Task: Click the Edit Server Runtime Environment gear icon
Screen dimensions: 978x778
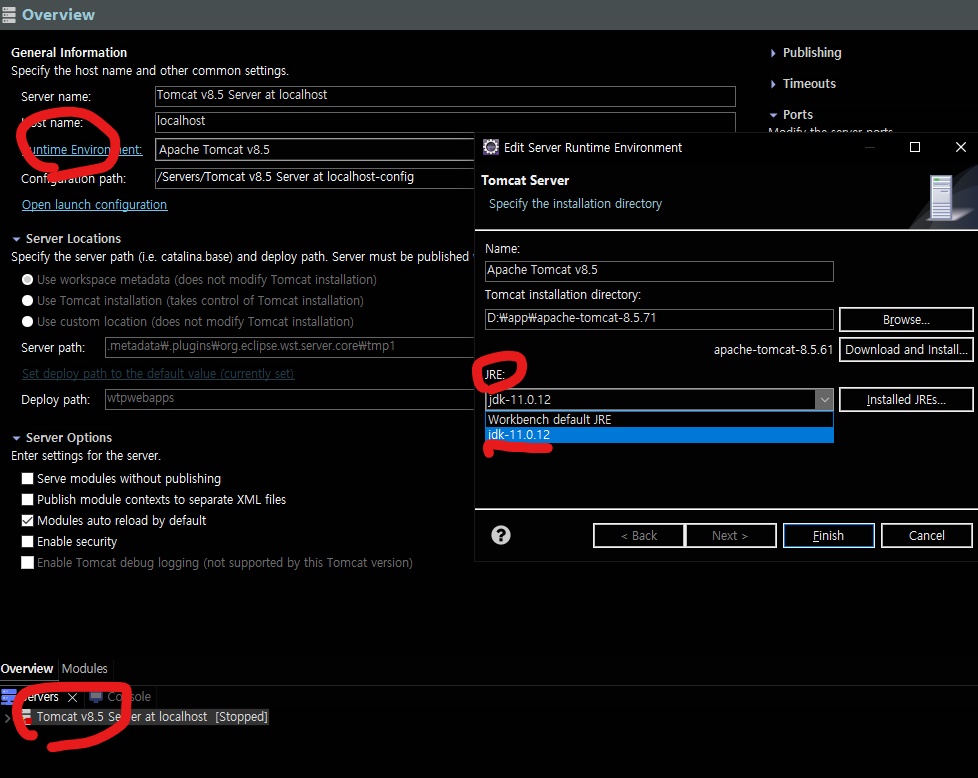Action: point(491,147)
